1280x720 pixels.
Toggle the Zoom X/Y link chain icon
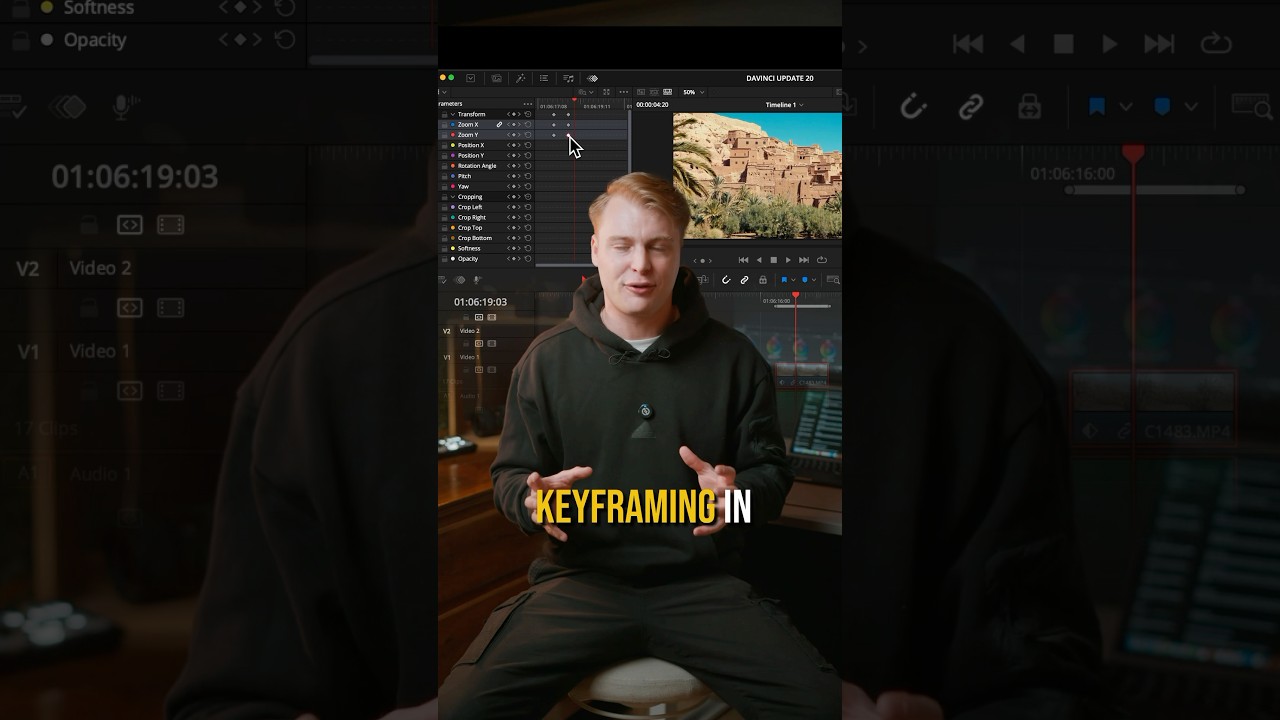pyautogui.click(x=499, y=125)
